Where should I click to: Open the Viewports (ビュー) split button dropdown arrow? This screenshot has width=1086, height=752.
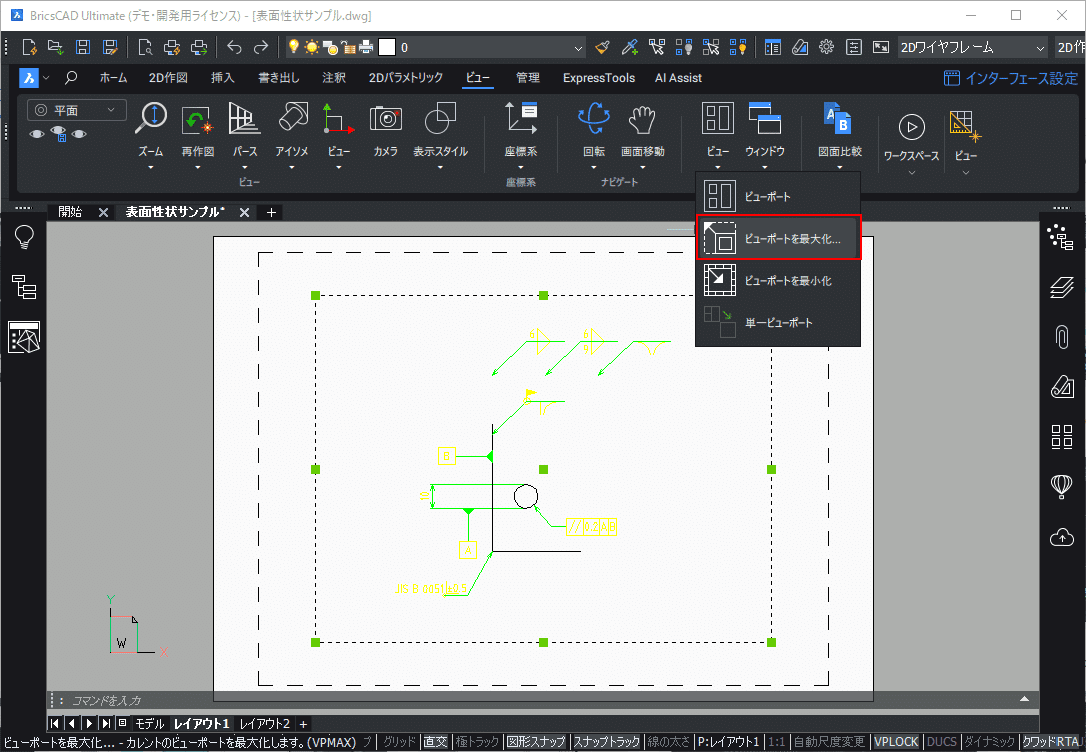click(718, 167)
